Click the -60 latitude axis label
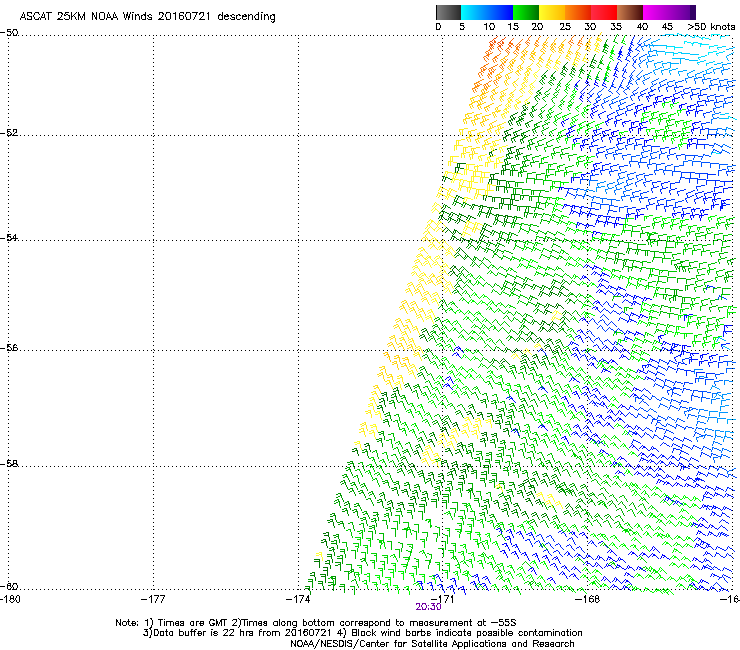Screen dimensions: 740x650 pyautogui.click(x=9, y=586)
